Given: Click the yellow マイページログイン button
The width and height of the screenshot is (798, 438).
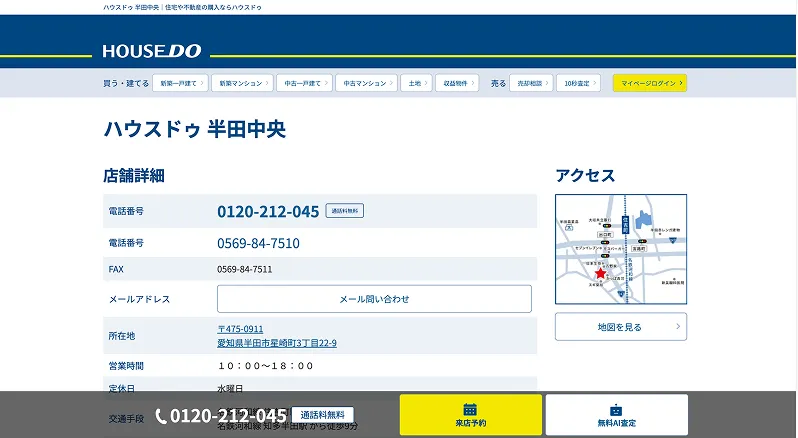Looking at the screenshot, I should 650,83.
